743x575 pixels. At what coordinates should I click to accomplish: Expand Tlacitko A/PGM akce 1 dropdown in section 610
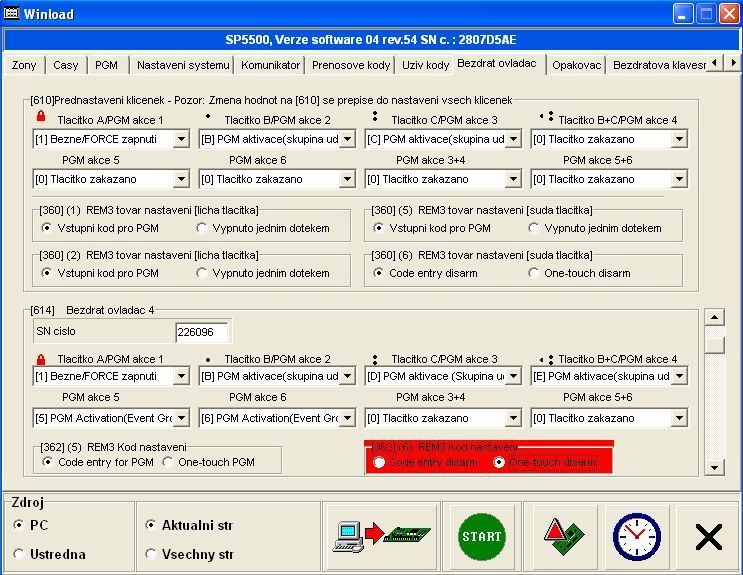point(181,139)
